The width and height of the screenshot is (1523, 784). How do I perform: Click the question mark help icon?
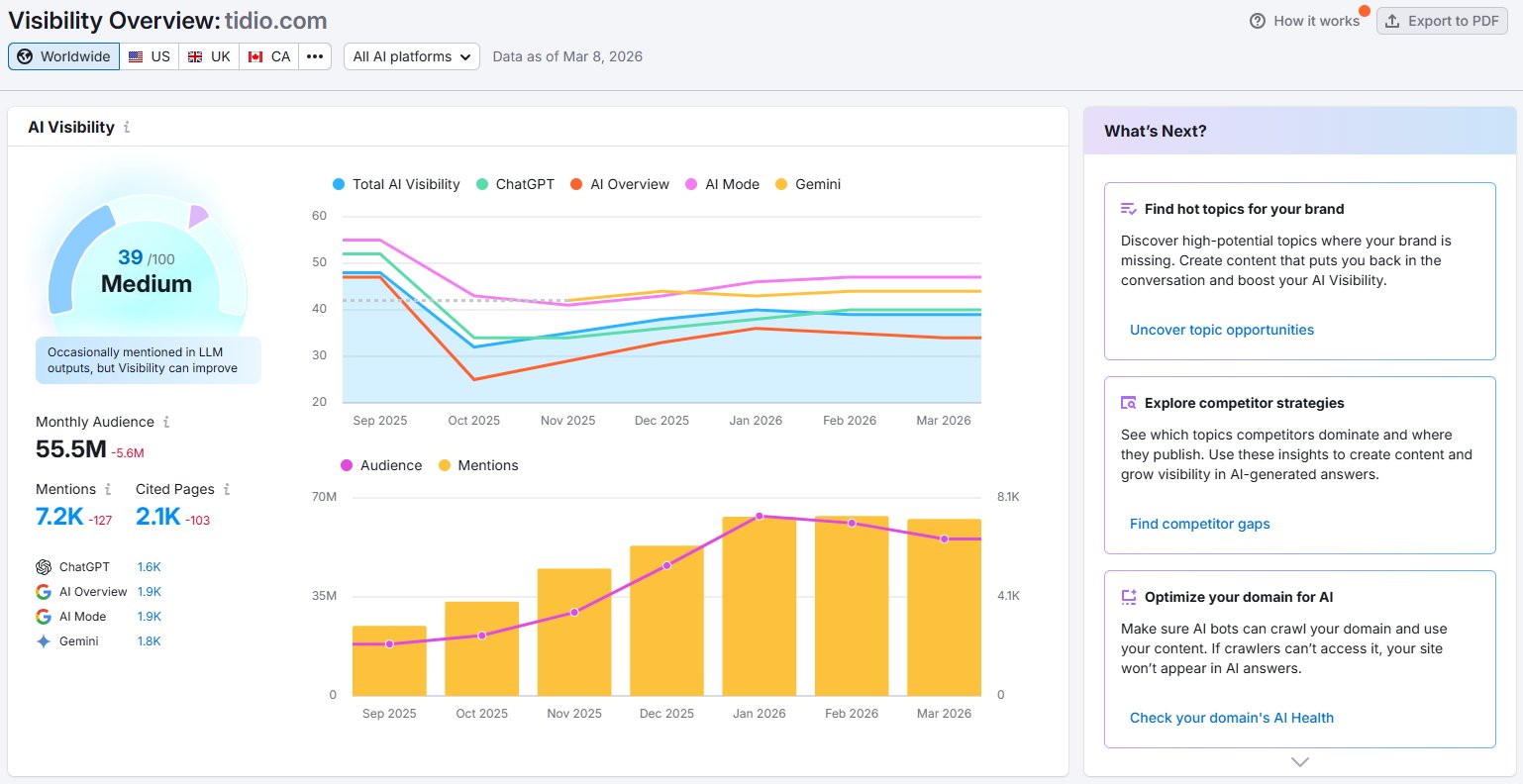point(1258,21)
